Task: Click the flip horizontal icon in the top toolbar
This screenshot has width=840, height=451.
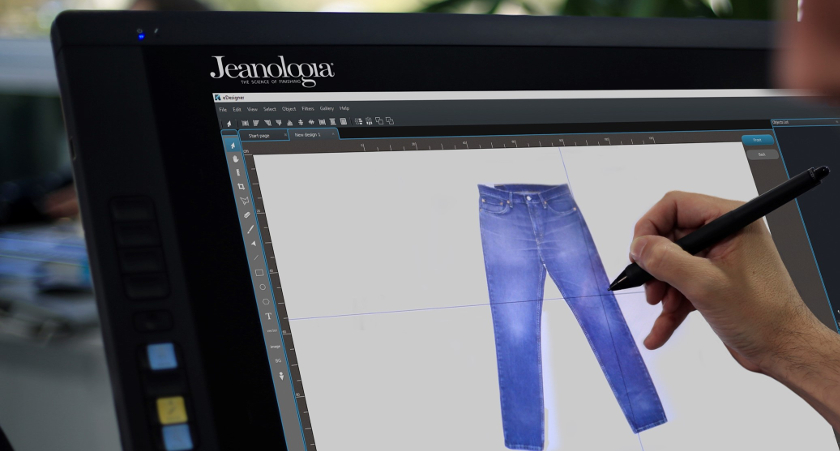Action: pos(311,122)
